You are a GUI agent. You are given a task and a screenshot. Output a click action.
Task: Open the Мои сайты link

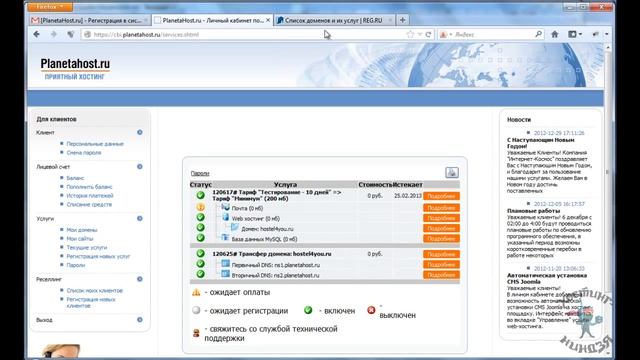point(80,239)
